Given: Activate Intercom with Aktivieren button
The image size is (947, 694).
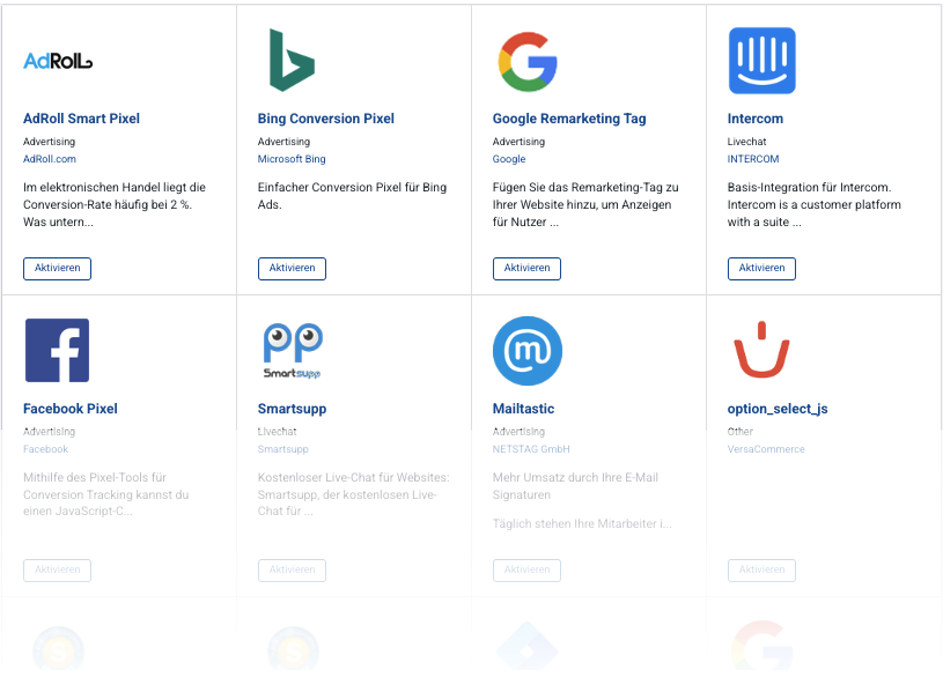Looking at the screenshot, I should (762, 268).
